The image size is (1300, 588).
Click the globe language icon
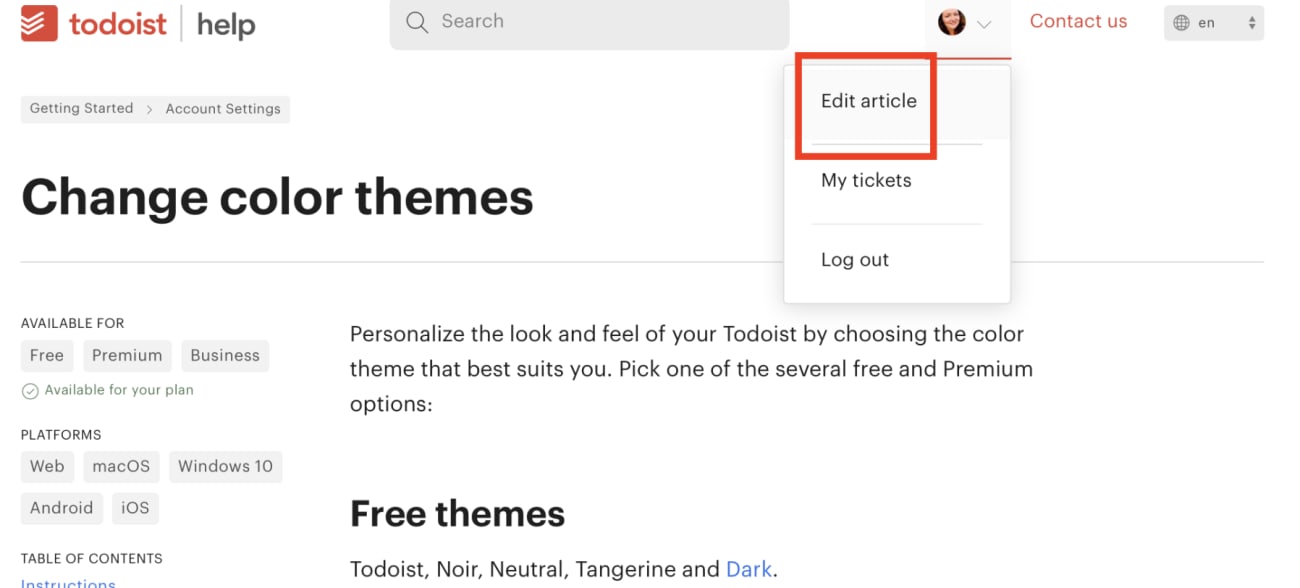(x=1182, y=23)
